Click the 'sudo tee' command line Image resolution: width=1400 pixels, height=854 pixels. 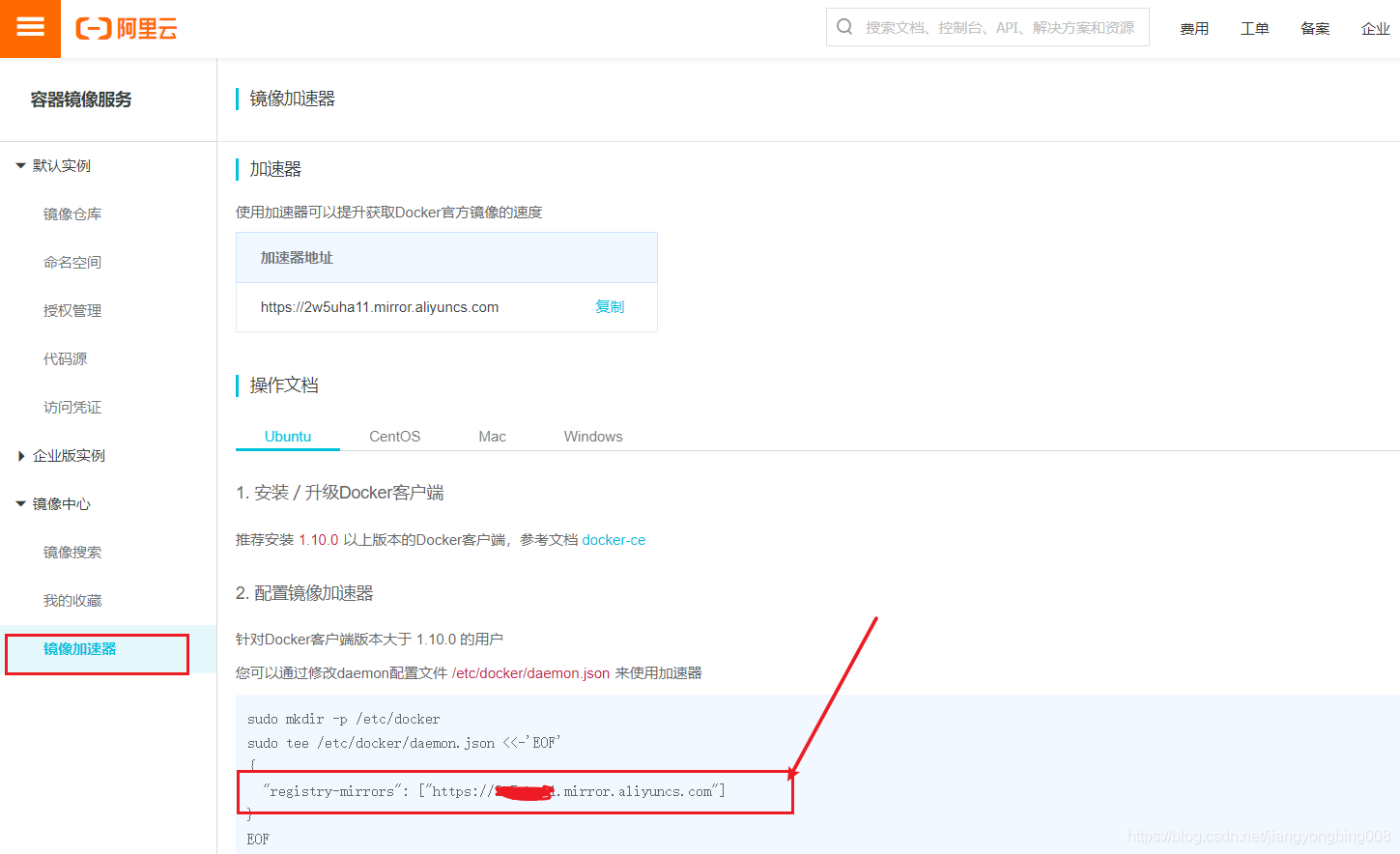click(x=404, y=743)
